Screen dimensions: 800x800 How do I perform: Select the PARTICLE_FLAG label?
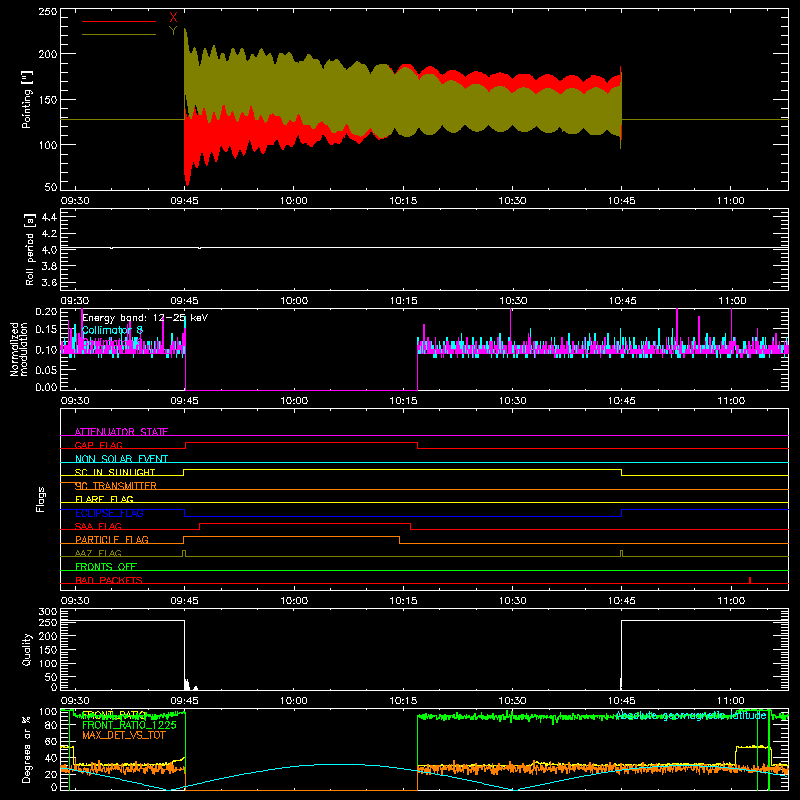[x=112, y=539]
